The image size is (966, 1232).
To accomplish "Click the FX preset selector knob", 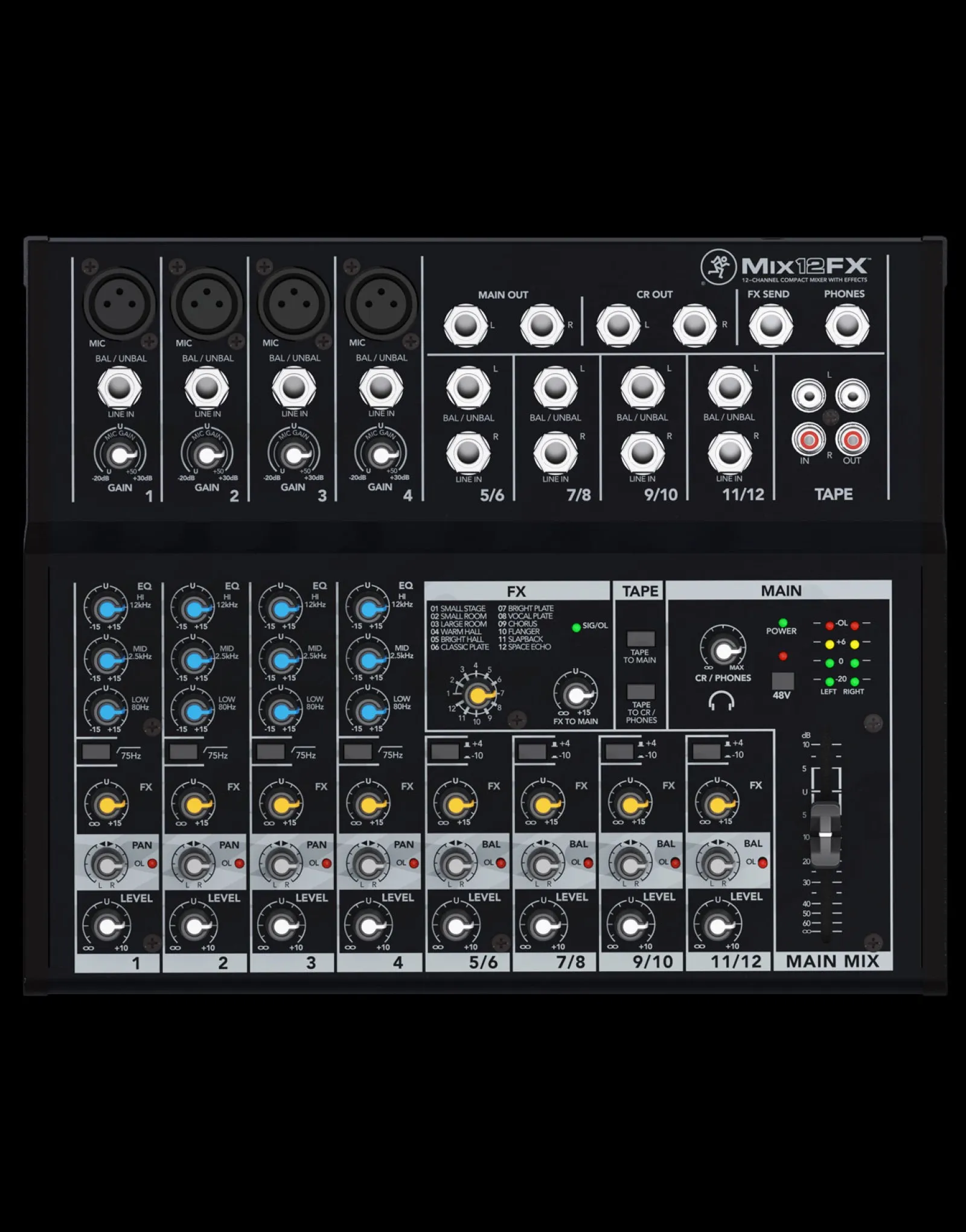I will (x=476, y=695).
